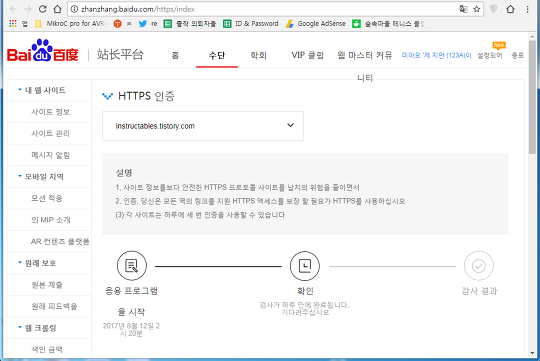
Task: Click the translate page icon in address bar
Action: pyautogui.click(x=463, y=9)
